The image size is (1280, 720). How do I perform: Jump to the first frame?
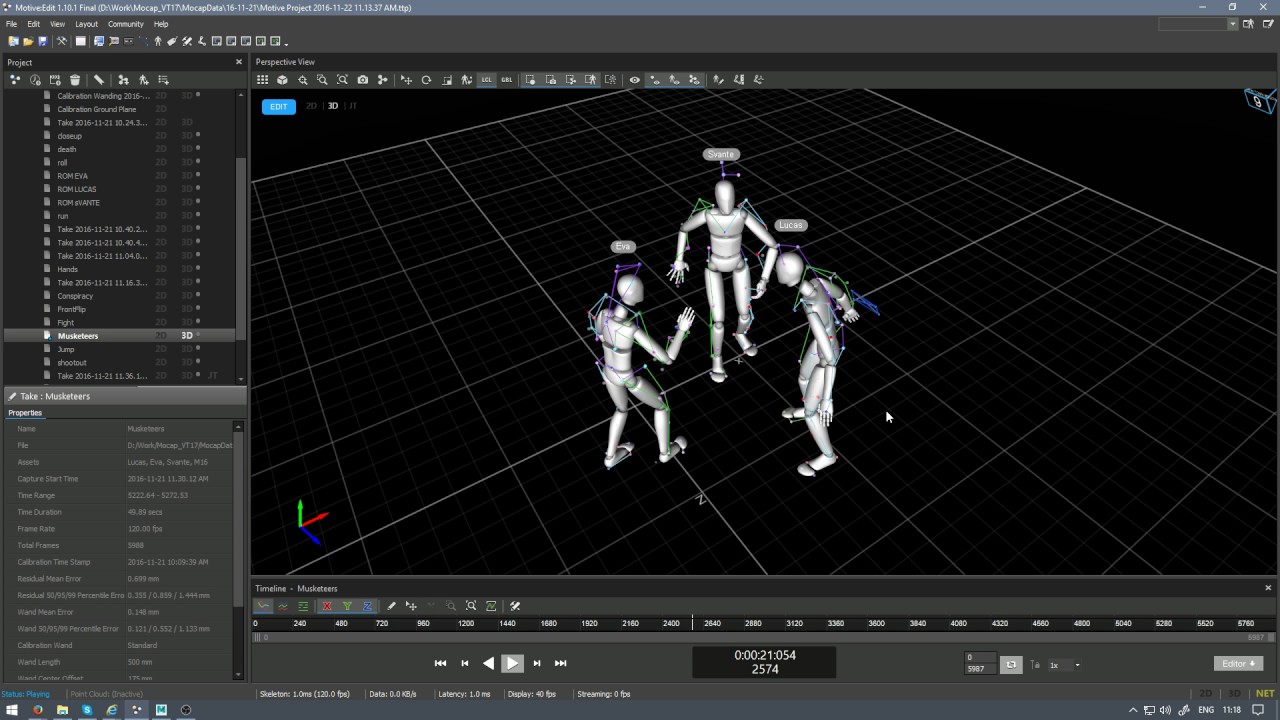pyautogui.click(x=440, y=663)
